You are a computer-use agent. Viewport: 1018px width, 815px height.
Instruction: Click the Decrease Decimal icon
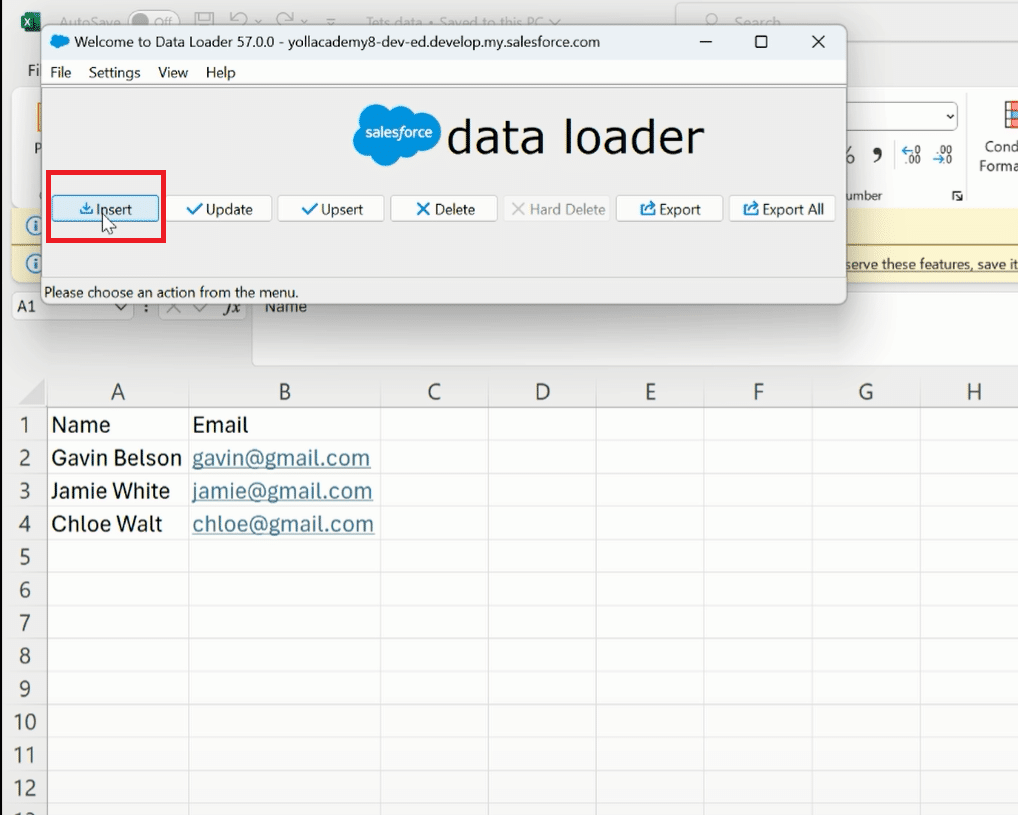point(942,155)
